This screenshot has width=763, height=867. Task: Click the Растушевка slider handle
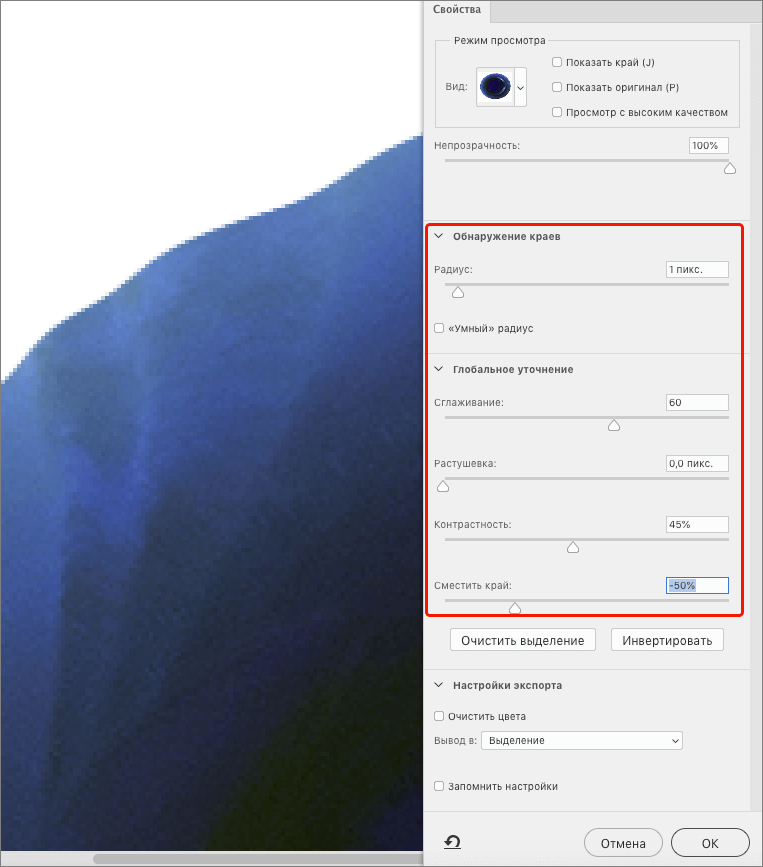coord(443,486)
